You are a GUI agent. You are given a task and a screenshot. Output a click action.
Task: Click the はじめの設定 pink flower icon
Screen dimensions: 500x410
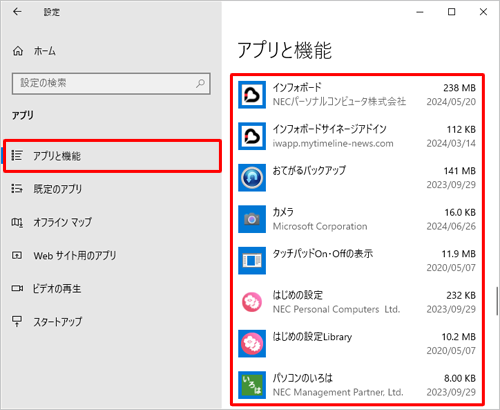click(252, 302)
